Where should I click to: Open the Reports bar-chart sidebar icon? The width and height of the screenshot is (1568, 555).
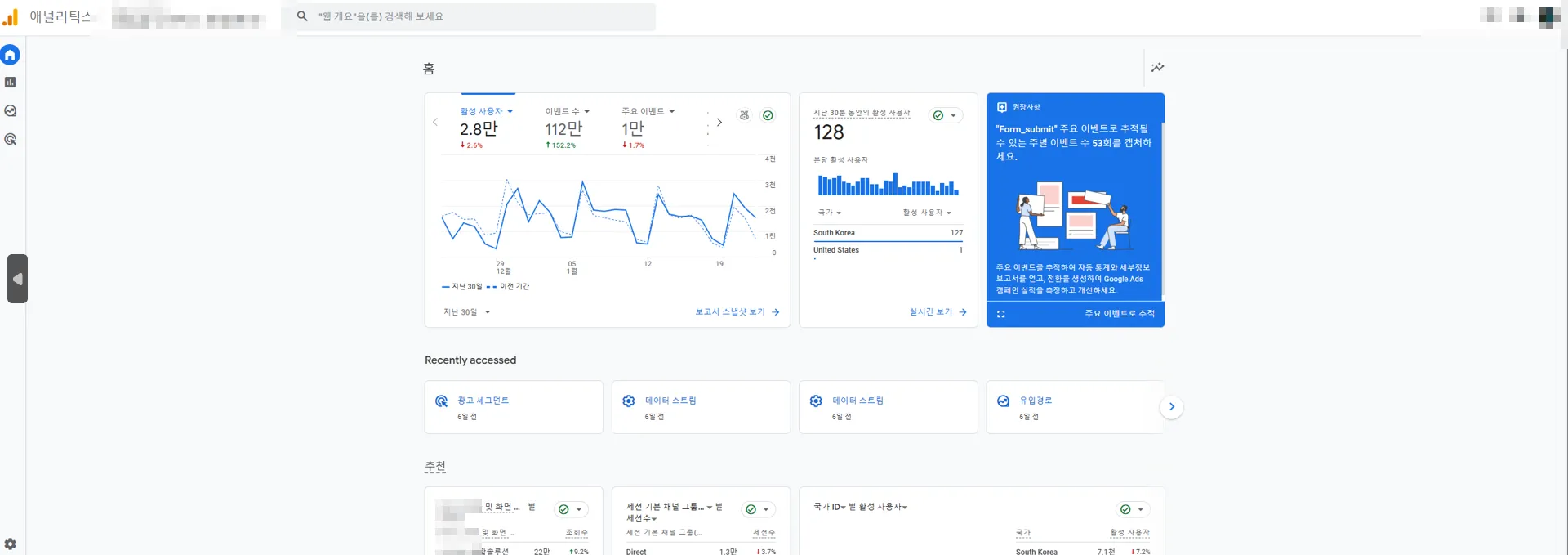11,83
